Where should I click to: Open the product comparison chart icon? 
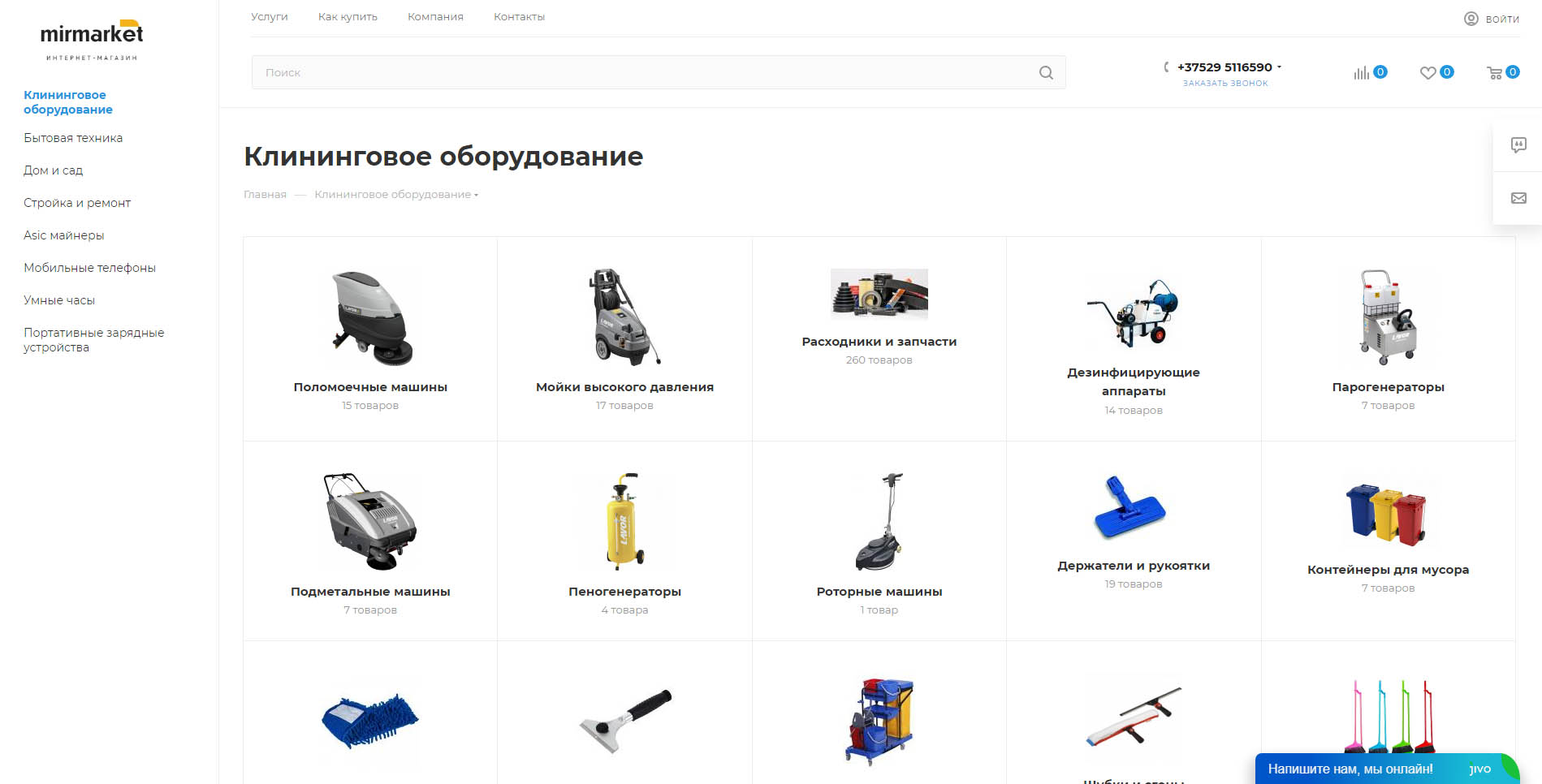point(1361,73)
